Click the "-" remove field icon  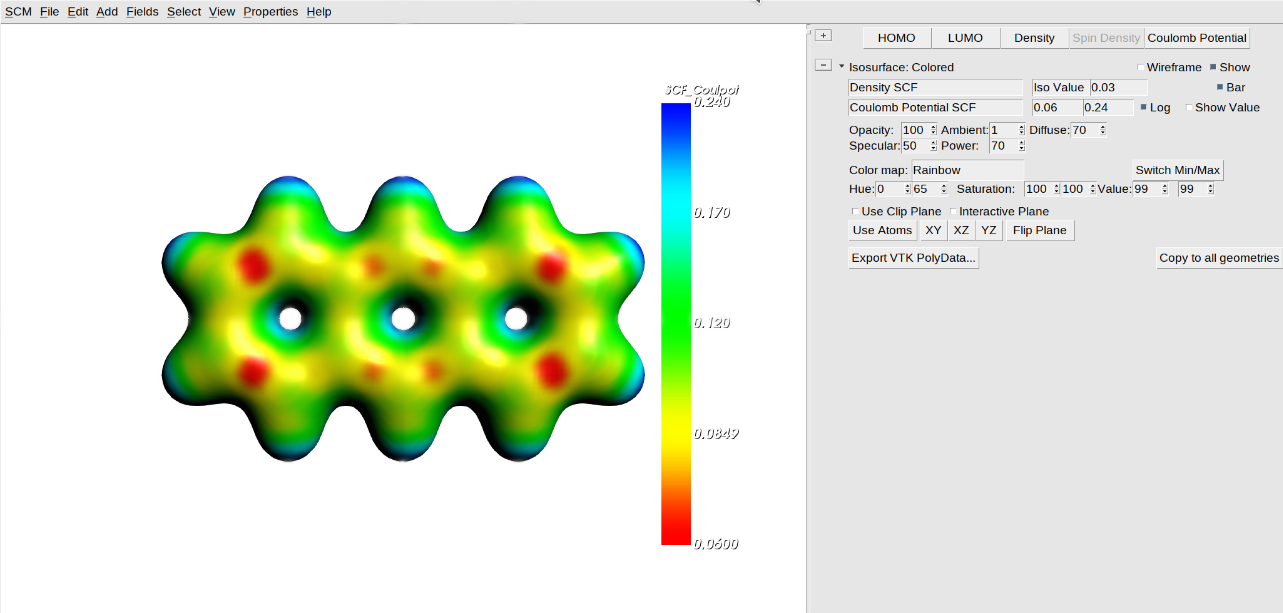pyautogui.click(x=823, y=64)
